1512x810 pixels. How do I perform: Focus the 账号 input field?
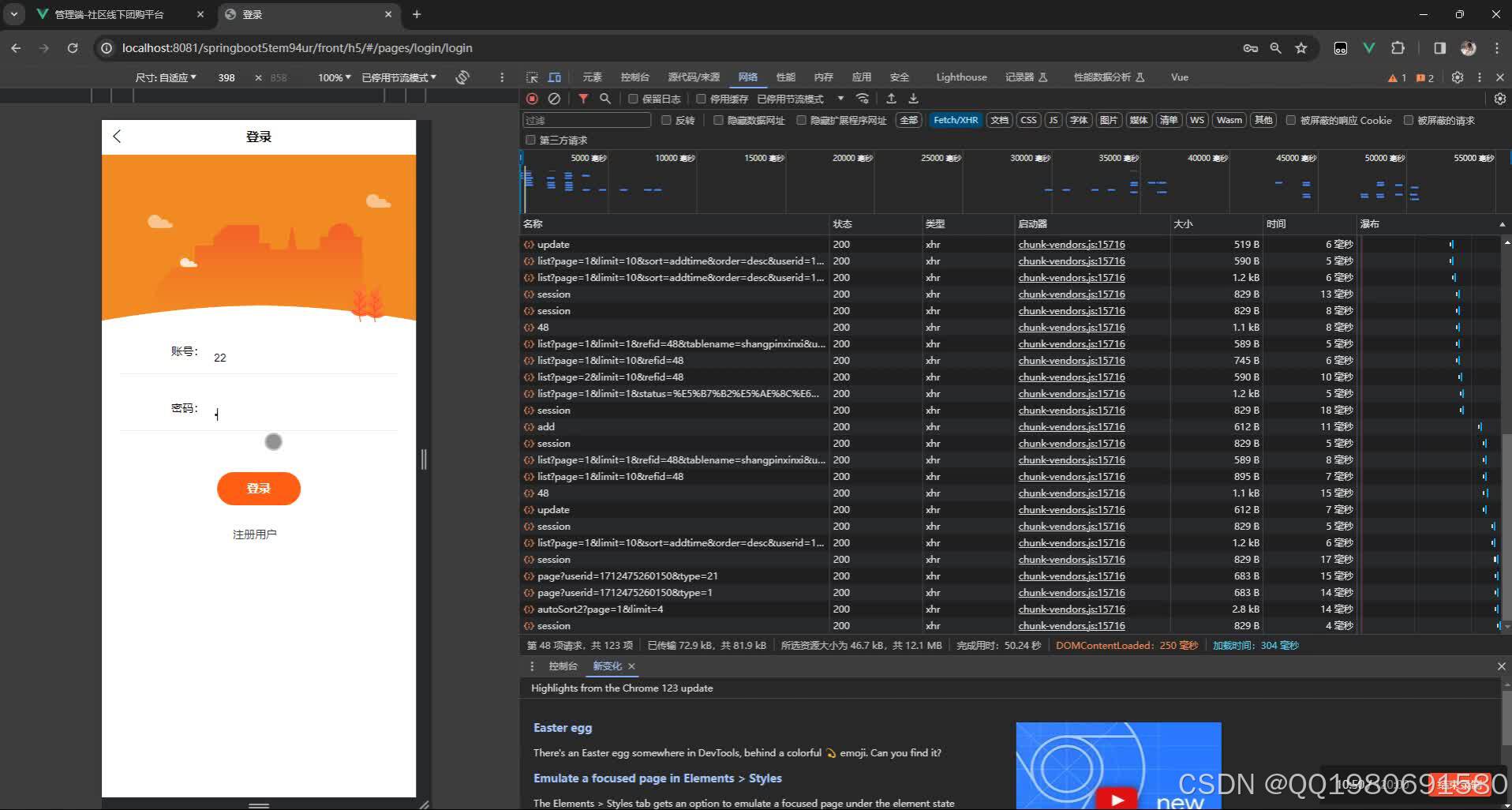(x=305, y=358)
